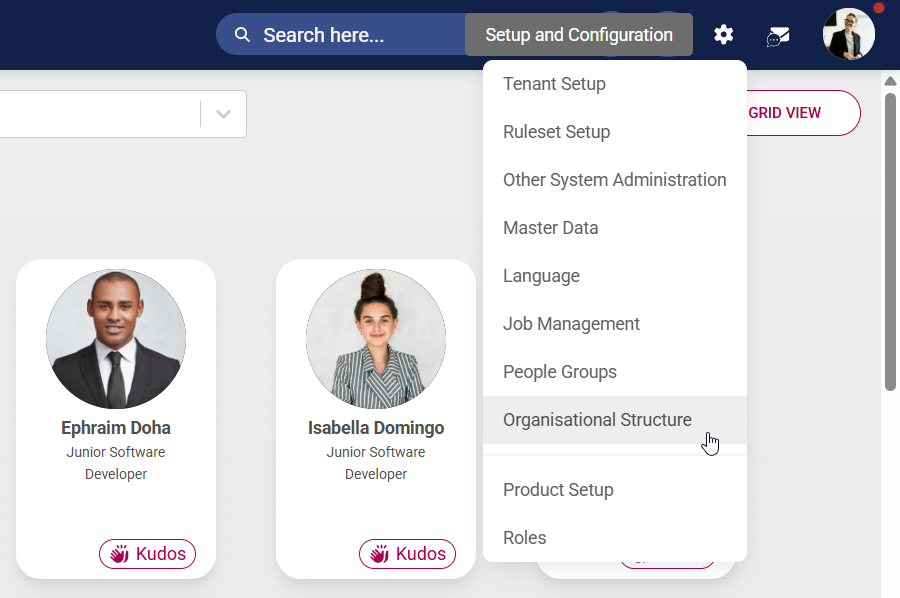Screen dimensions: 900x598
Task: Open your profile avatar menu
Action: point(848,33)
